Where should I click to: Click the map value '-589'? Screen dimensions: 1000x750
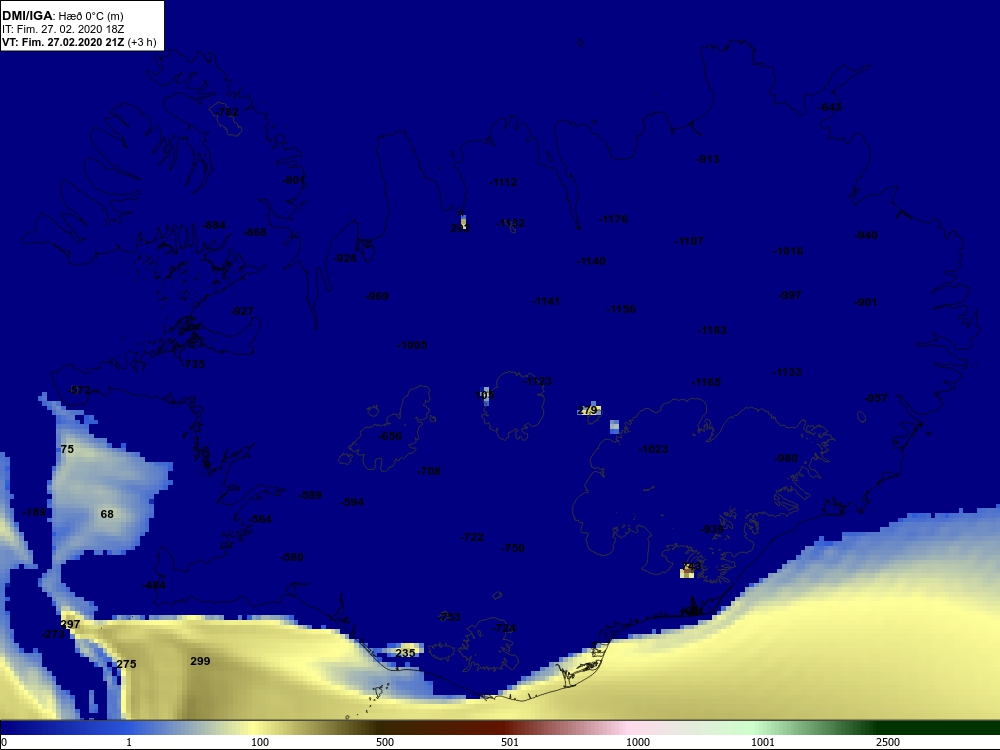[x=311, y=495]
